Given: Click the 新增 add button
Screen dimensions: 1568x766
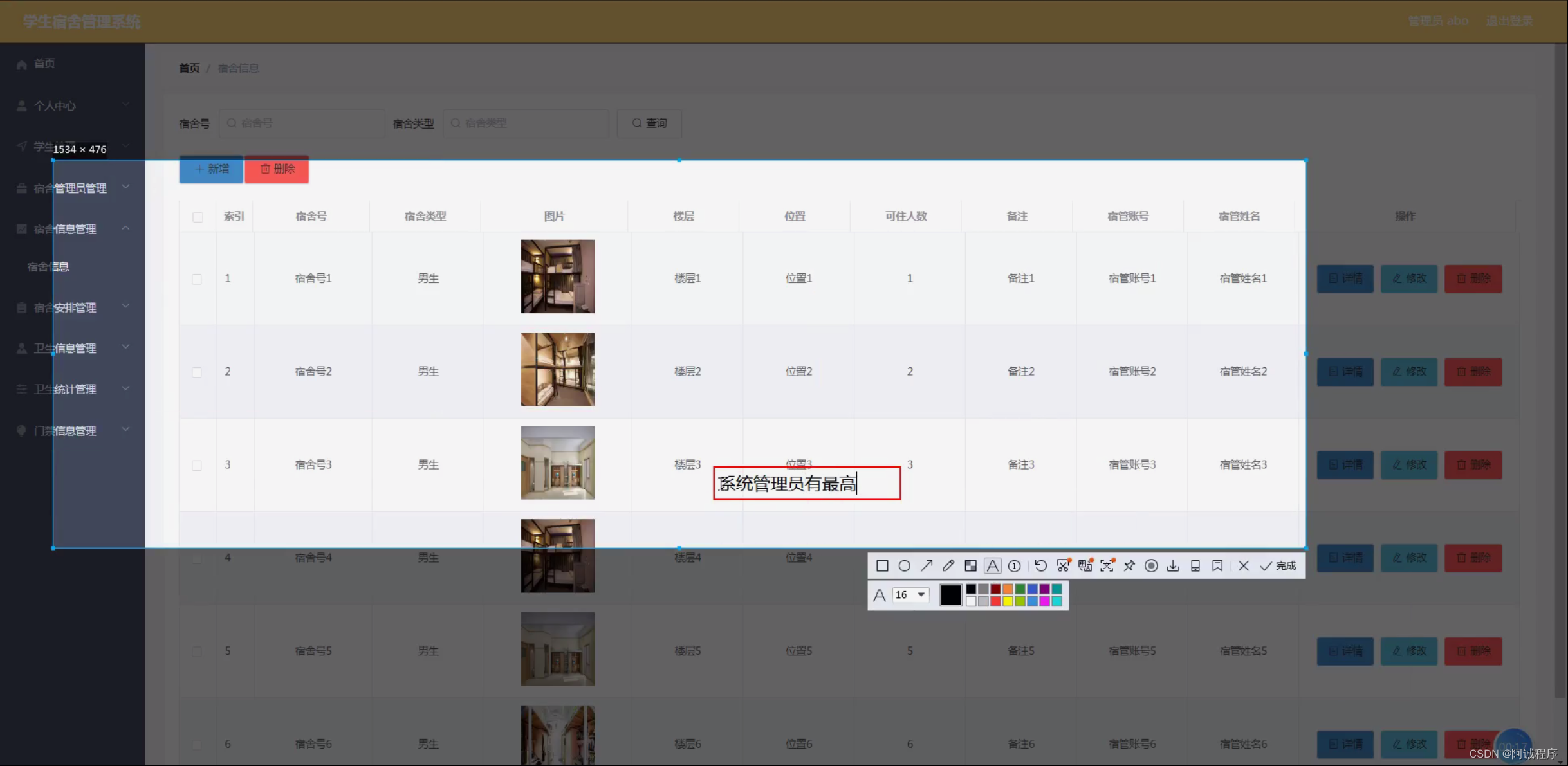Looking at the screenshot, I should pyautogui.click(x=211, y=169).
